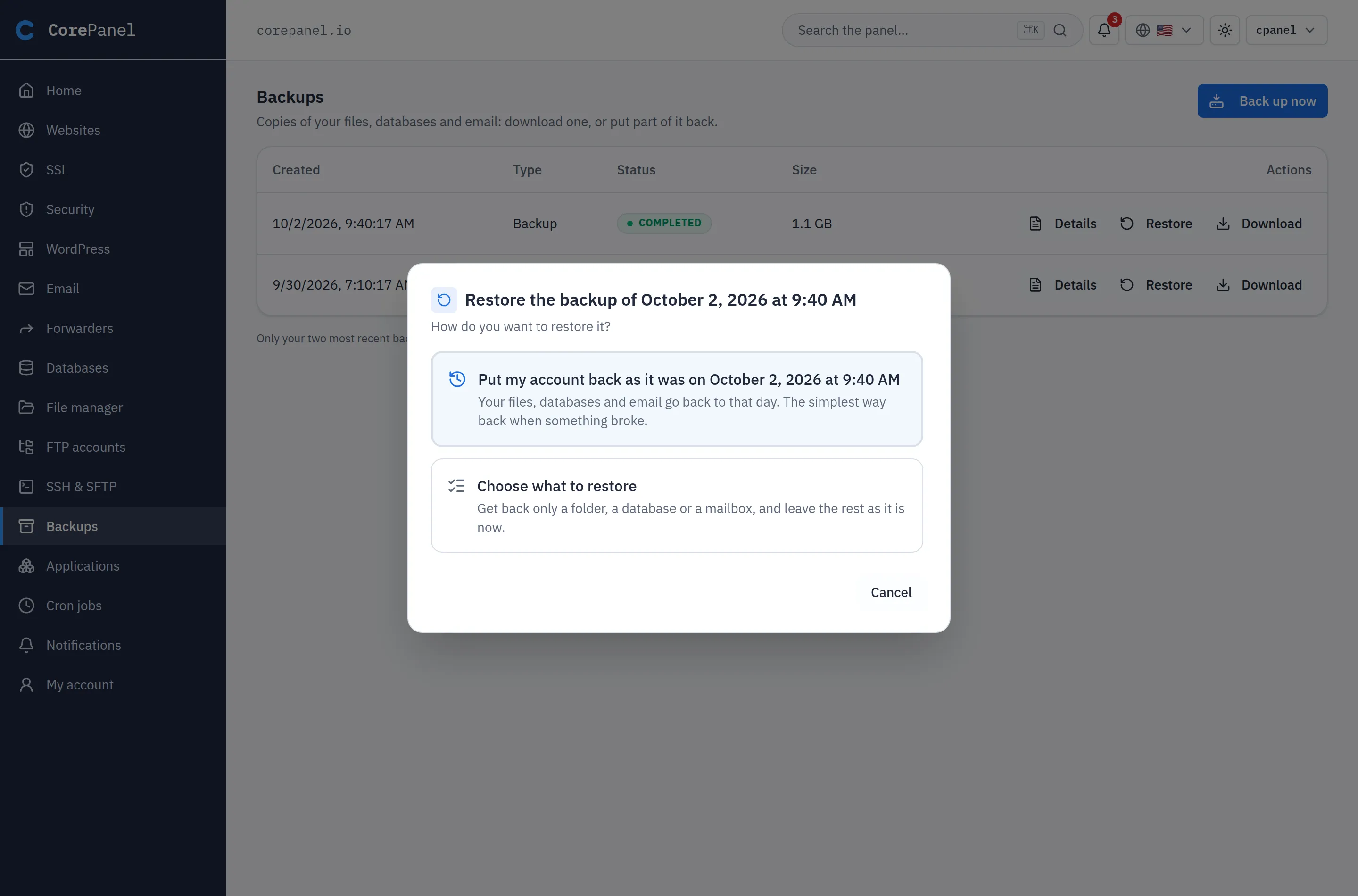Click the Back up now button
This screenshot has height=896, width=1358.
[x=1262, y=101]
